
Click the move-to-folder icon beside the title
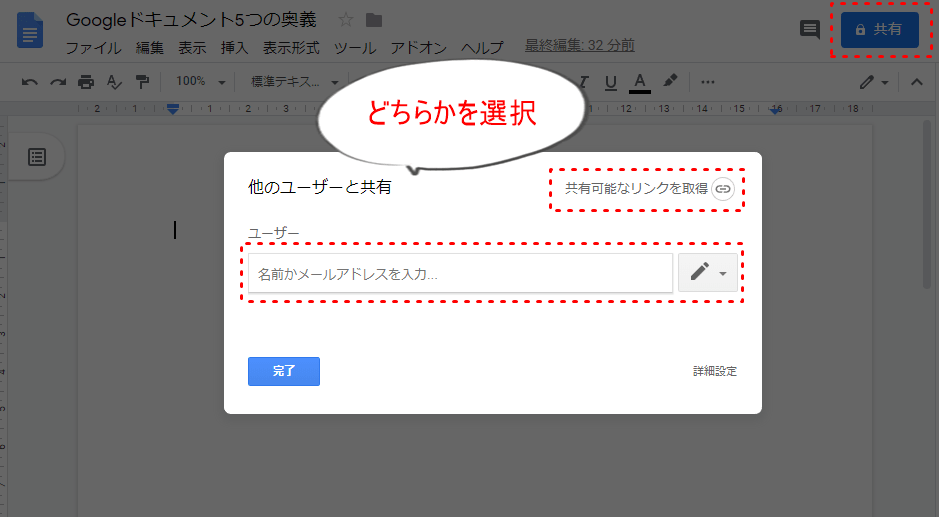(x=374, y=20)
